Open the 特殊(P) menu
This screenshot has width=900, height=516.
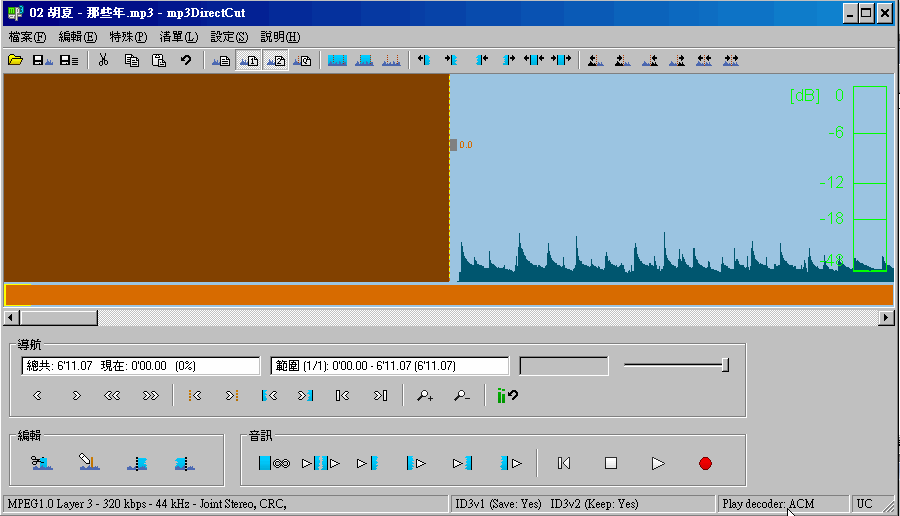click(128, 37)
